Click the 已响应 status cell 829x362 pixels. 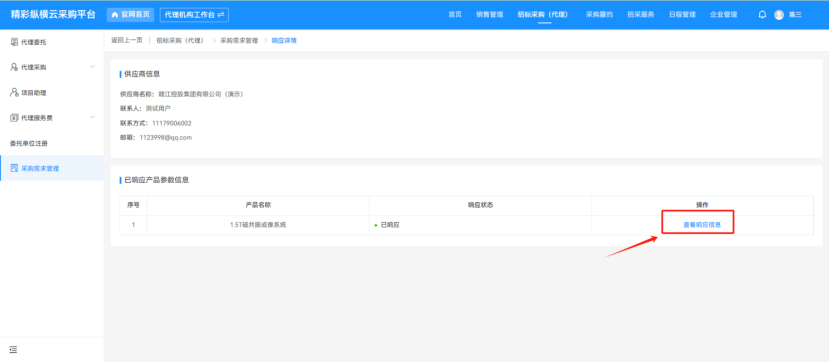480,225
